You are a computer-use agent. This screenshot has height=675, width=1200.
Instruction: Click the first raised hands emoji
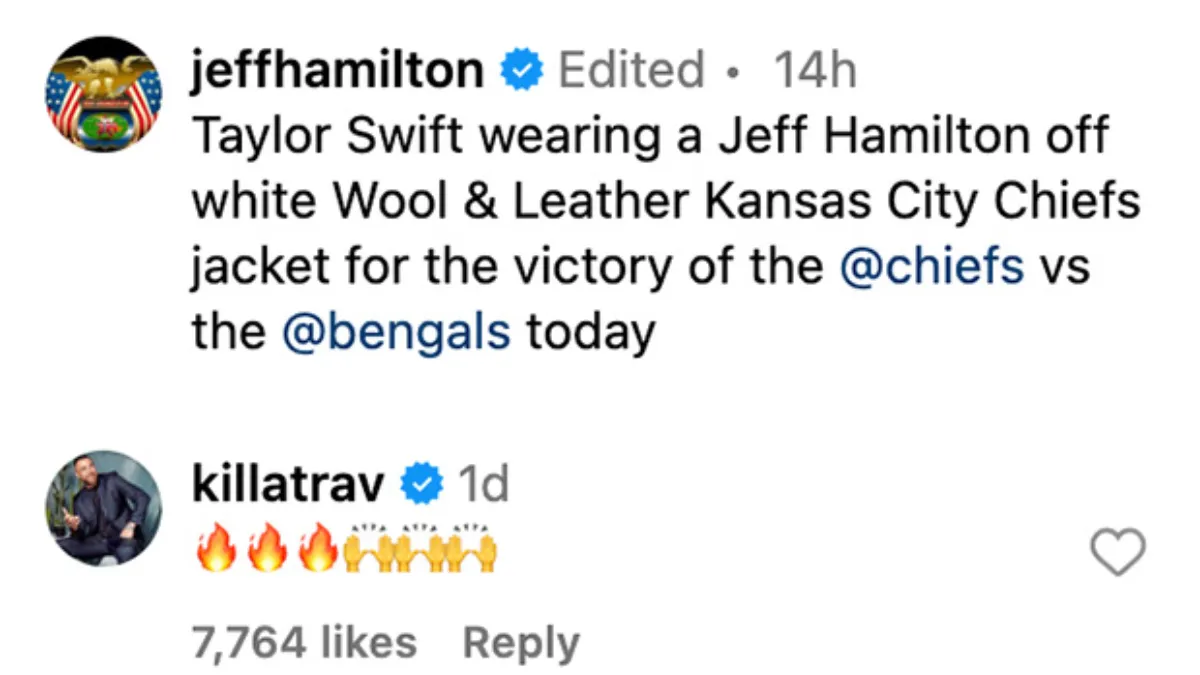[x=367, y=548]
